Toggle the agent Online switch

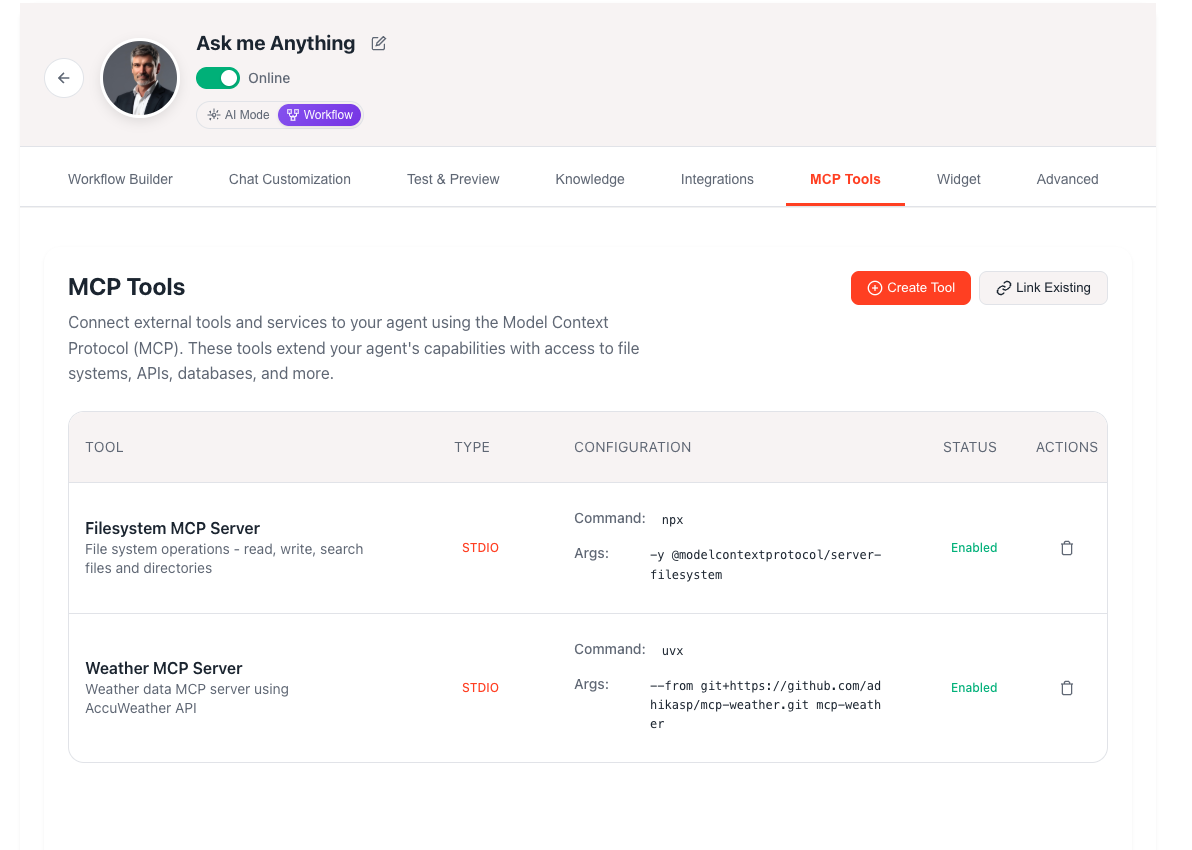(x=218, y=77)
